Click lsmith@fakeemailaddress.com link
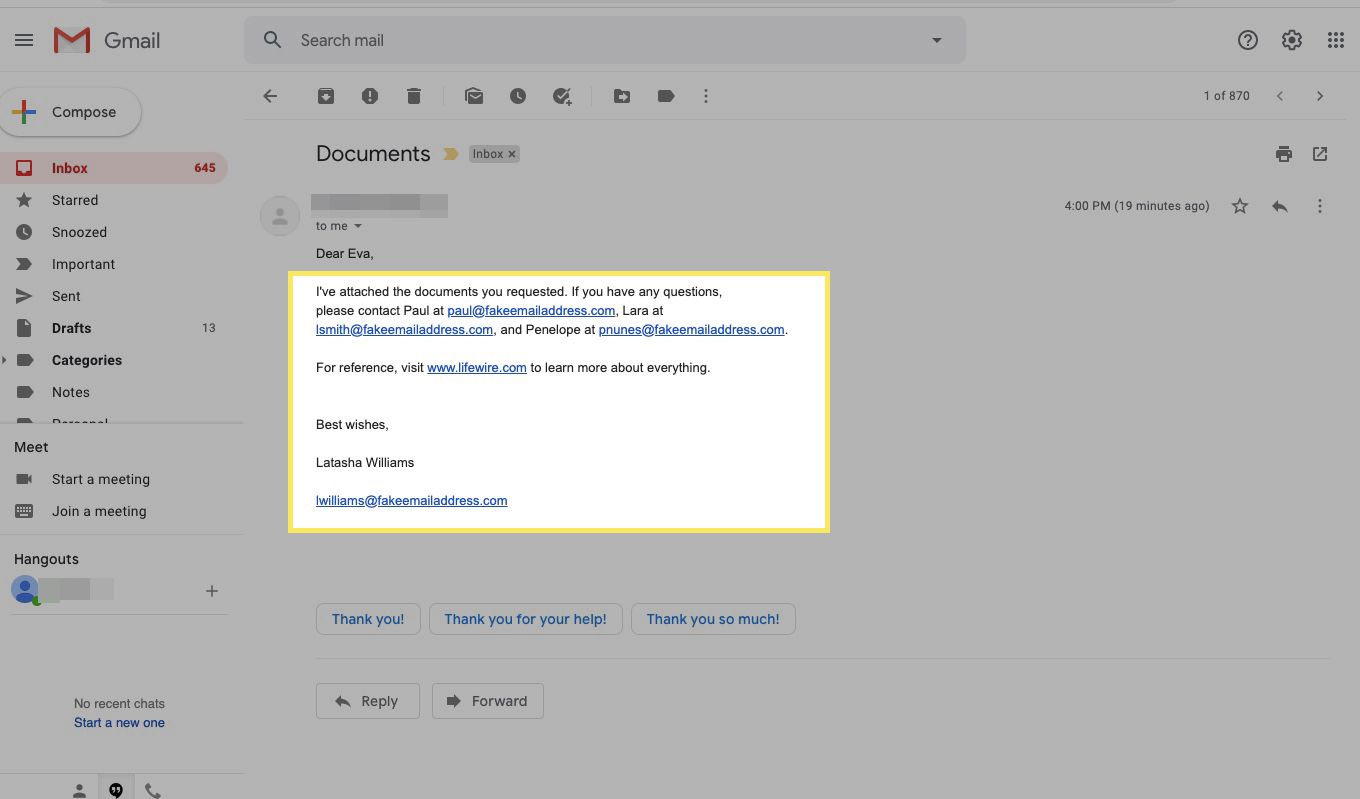The image size is (1360, 799). [x=404, y=330]
